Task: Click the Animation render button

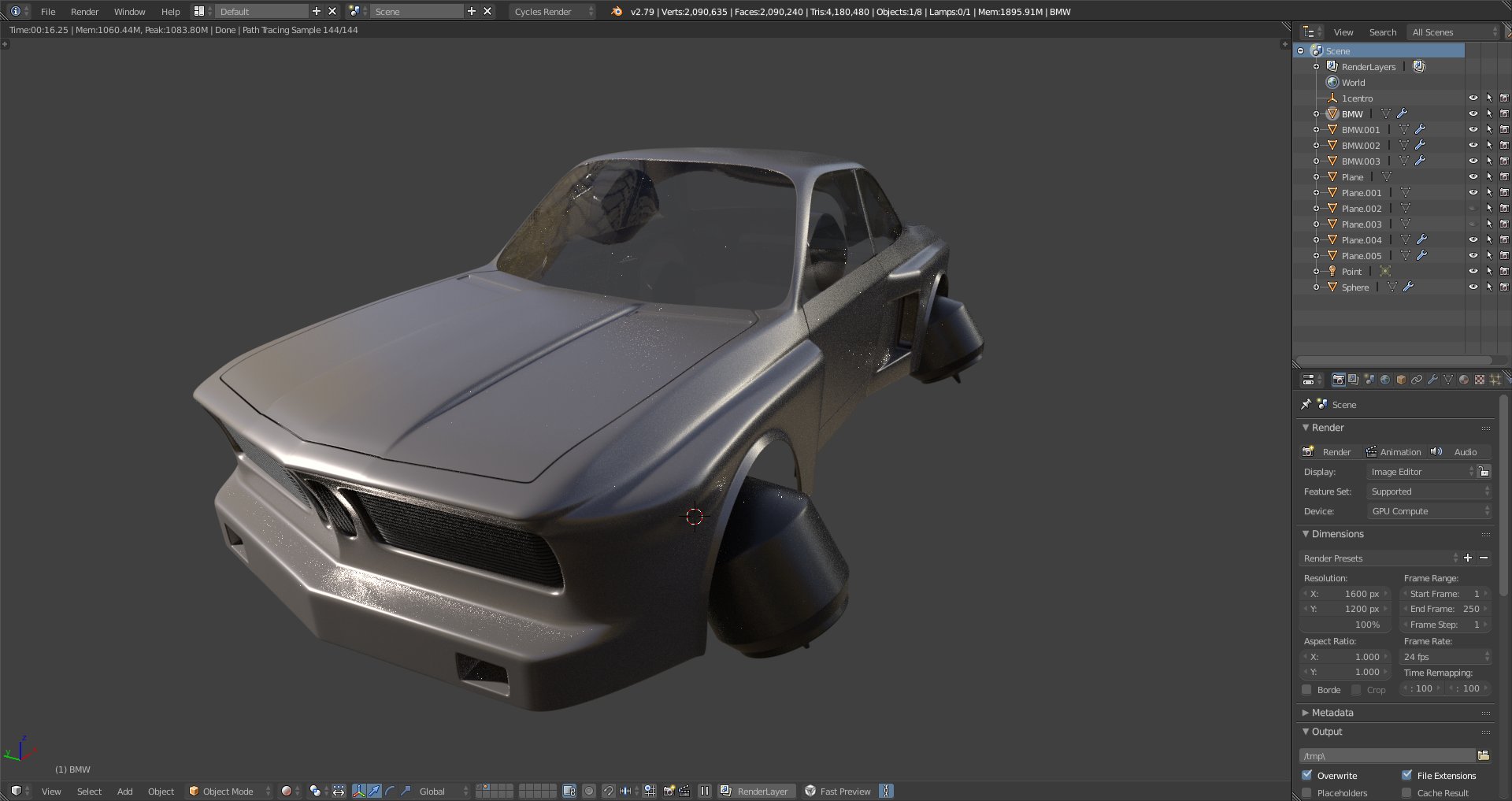Action: click(x=1394, y=451)
